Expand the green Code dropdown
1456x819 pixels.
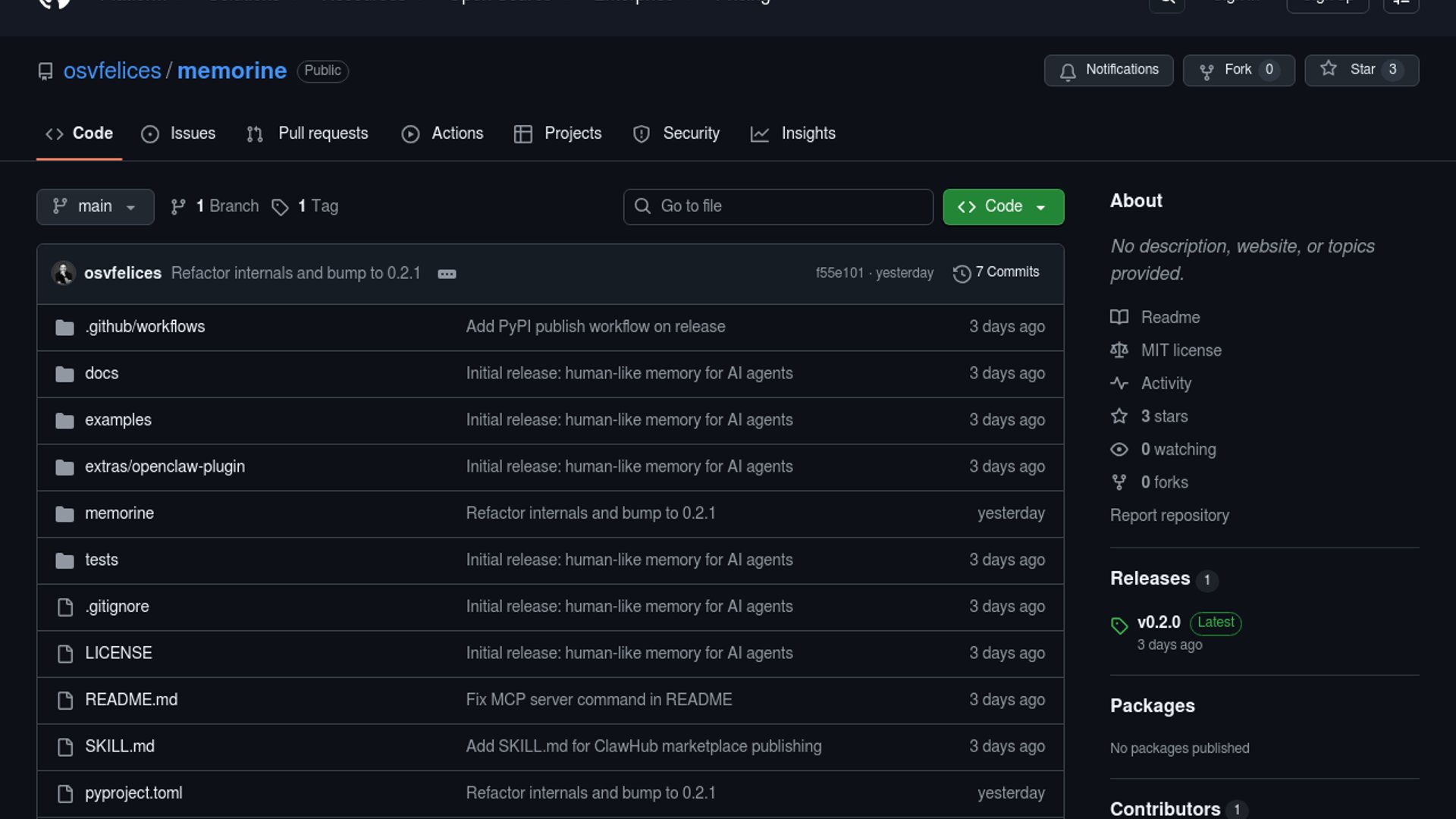pos(1003,206)
